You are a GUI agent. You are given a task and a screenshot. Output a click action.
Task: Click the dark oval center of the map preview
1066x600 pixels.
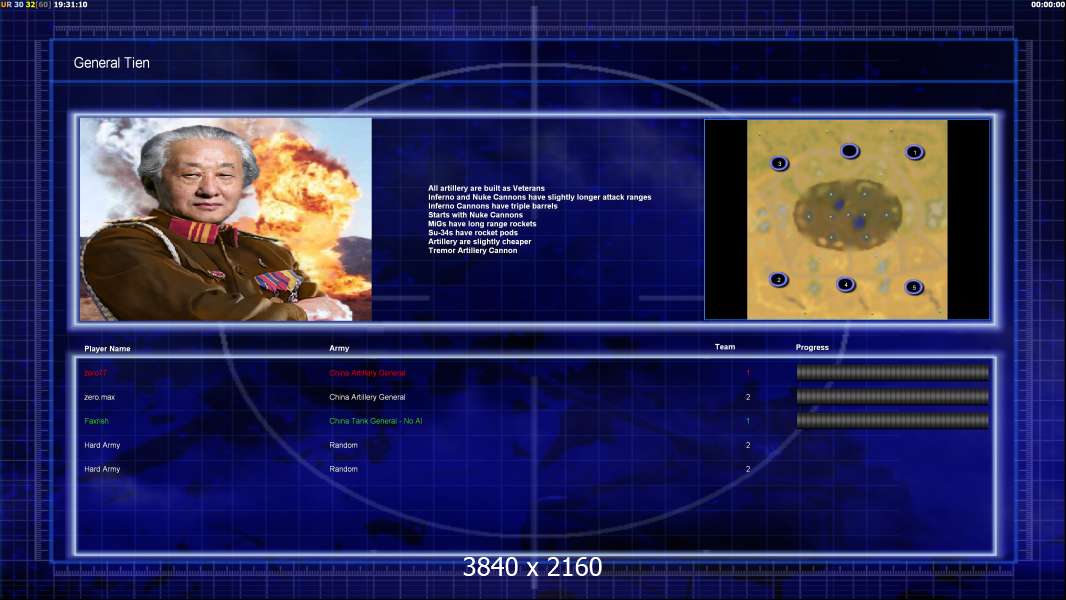848,214
